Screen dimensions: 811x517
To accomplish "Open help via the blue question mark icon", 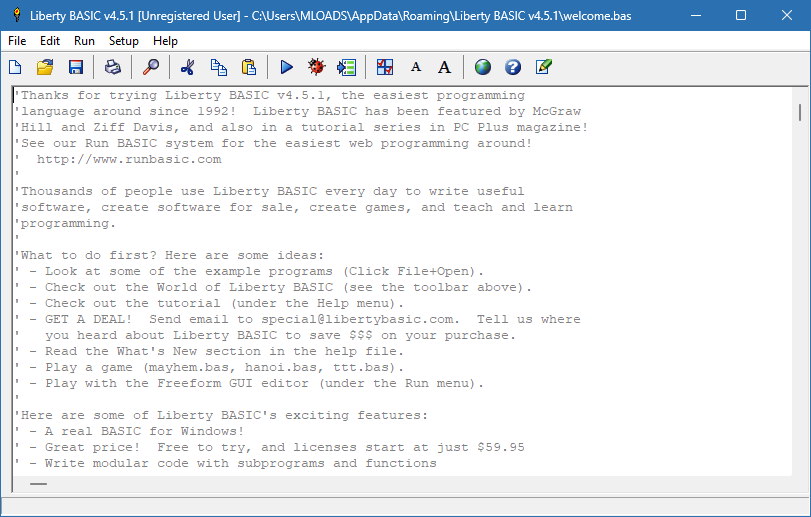I will (x=513, y=67).
